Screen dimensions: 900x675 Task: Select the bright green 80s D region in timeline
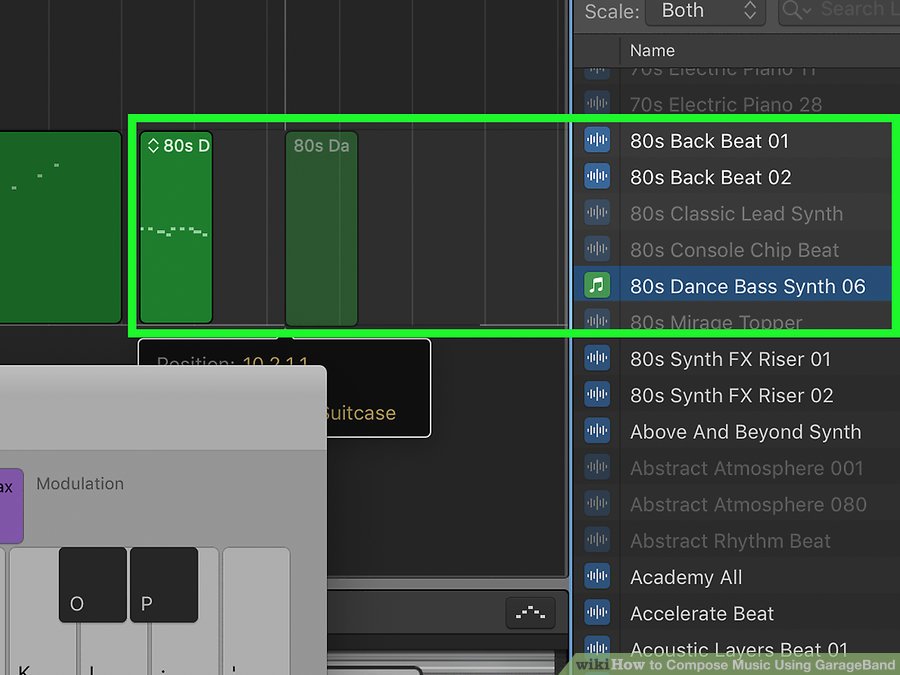point(176,227)
